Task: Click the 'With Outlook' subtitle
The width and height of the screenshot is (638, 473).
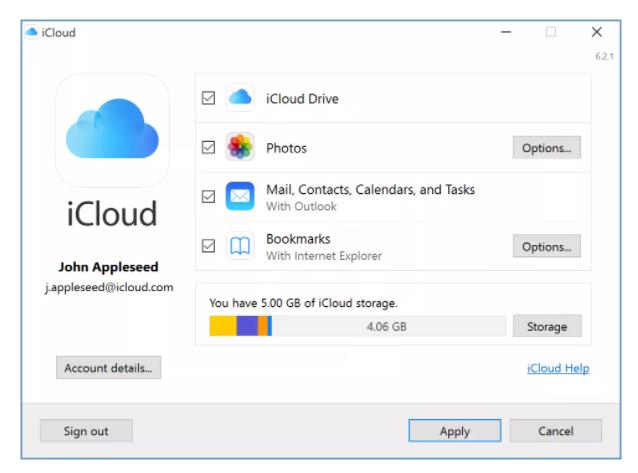Action: point(302,206)
